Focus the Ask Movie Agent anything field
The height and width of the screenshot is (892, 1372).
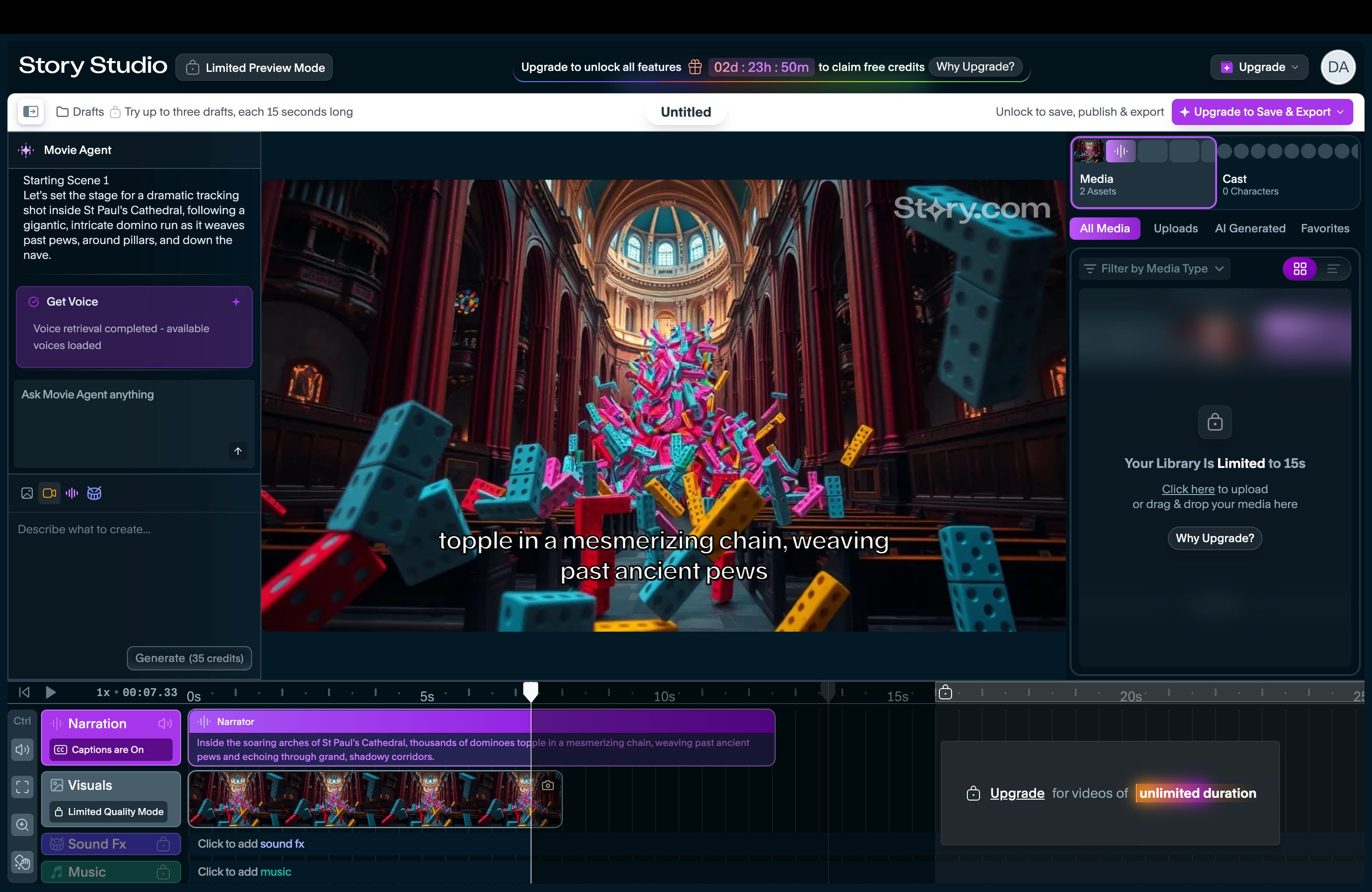[134, 424]
